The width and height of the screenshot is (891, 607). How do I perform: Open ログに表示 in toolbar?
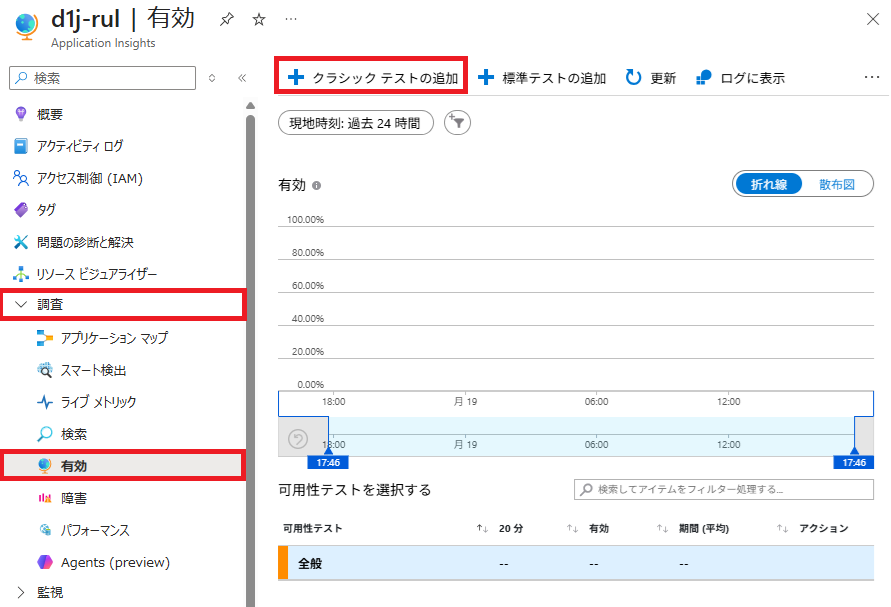740,78
